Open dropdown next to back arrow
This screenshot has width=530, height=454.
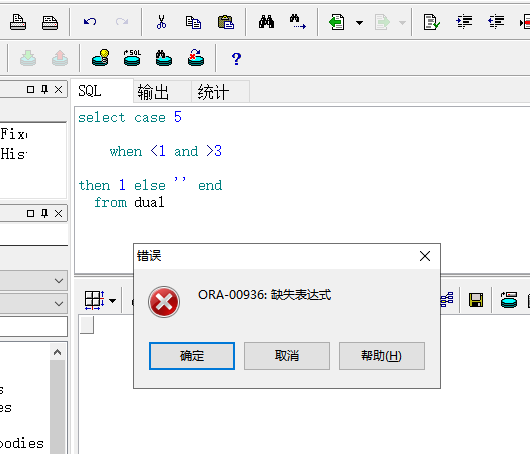(x=359, y=23)
